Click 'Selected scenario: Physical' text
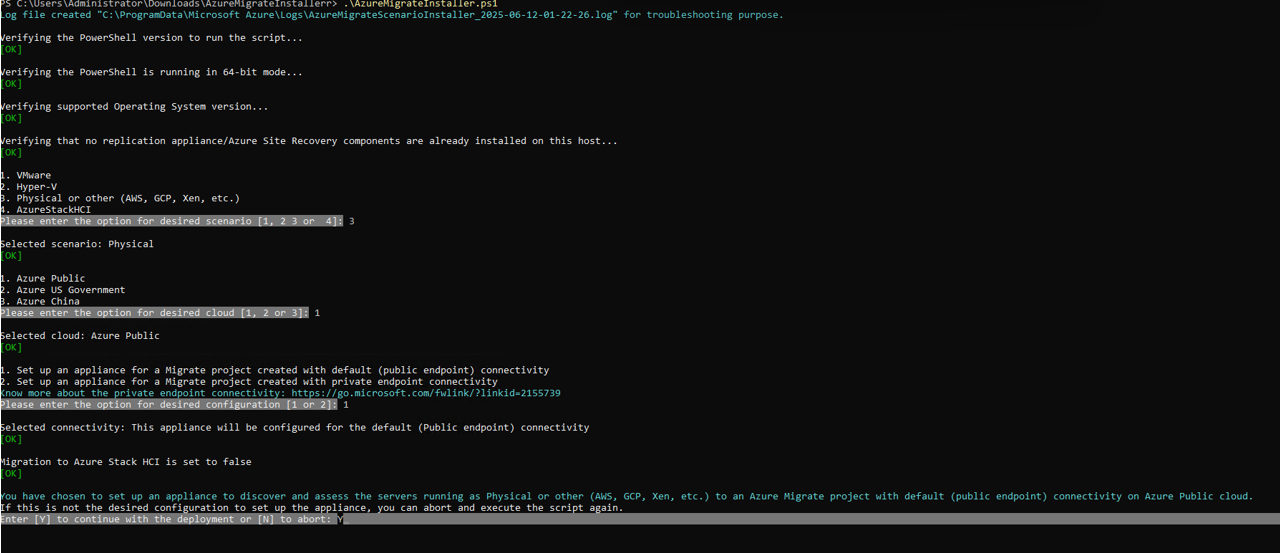1280x553 pixels. [77, 244]
